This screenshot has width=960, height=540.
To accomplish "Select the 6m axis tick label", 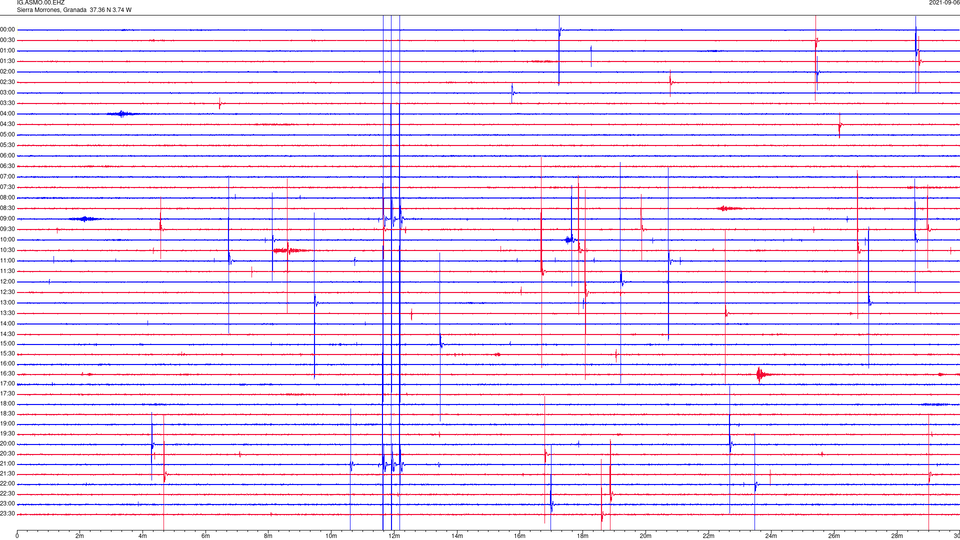I will [x=206, y=536].
